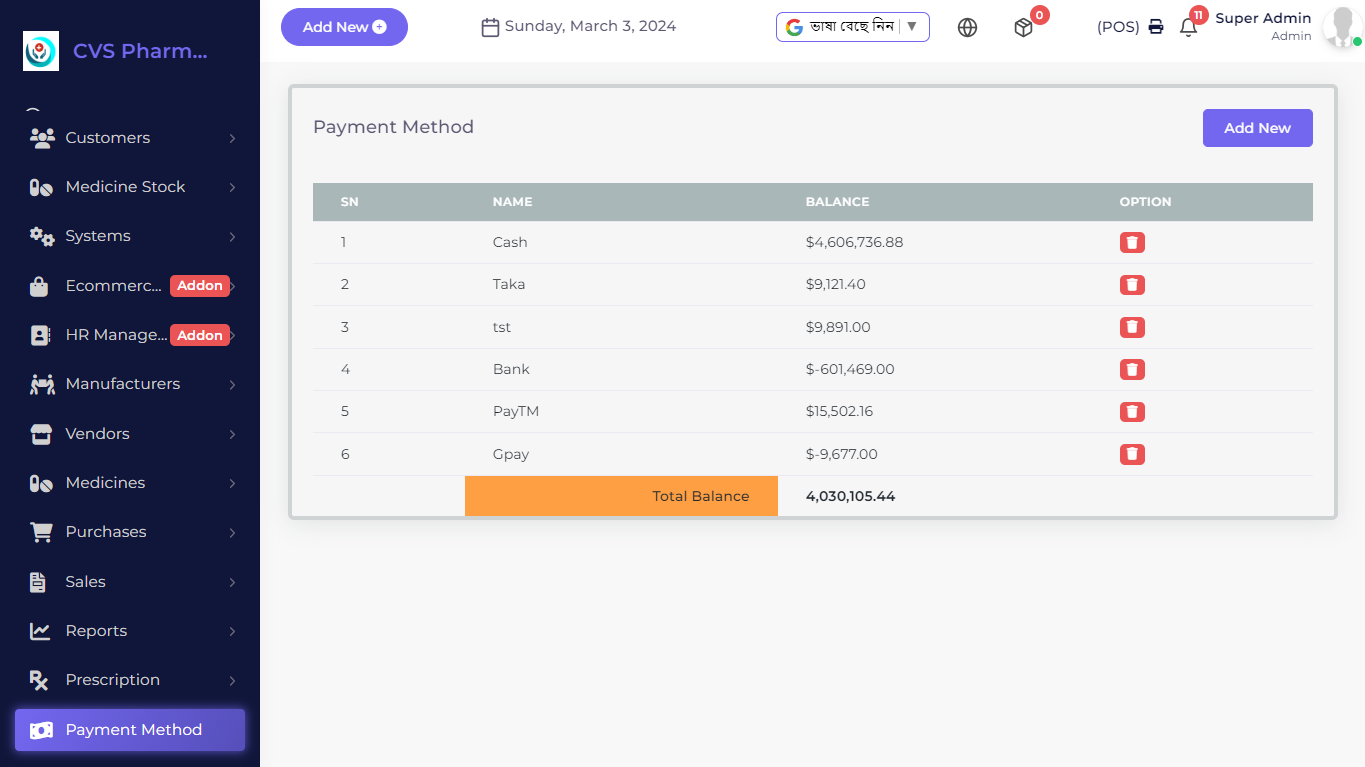Click the top bar Add New button

coord(344,27)
